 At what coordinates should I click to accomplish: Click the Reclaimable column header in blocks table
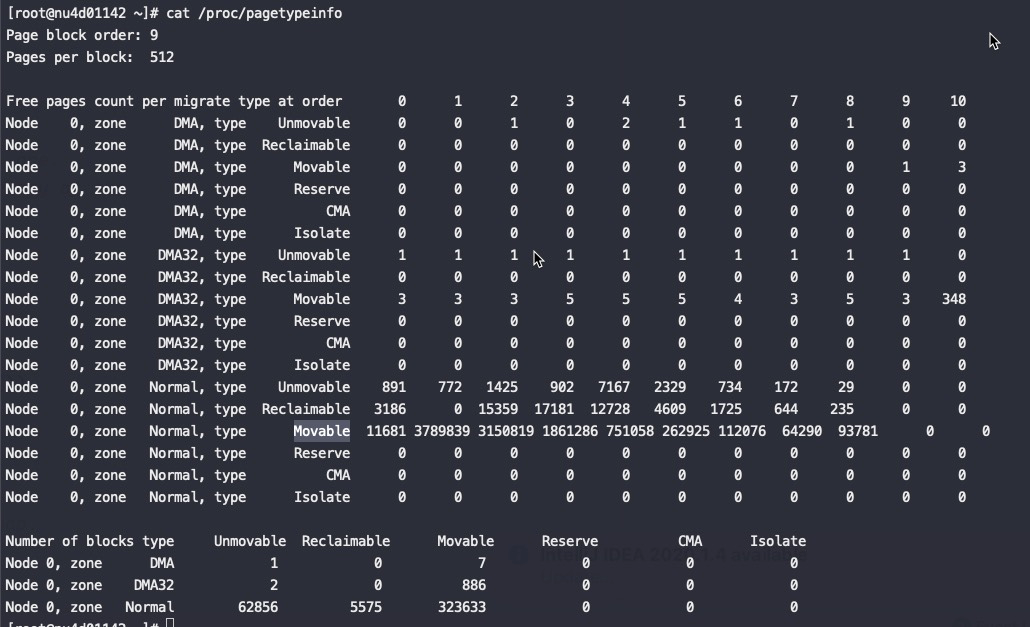tap(346, 542)
